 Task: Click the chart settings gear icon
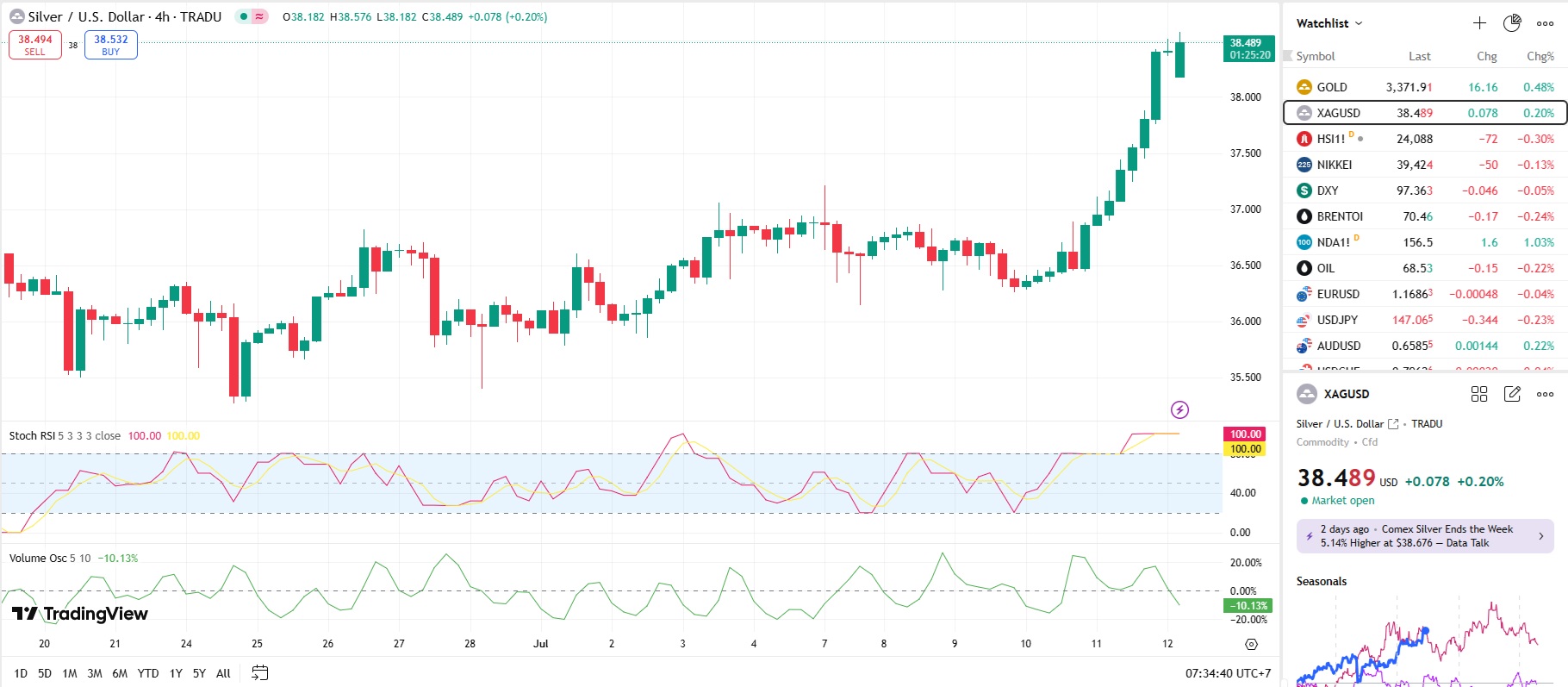coord(1251,644)
